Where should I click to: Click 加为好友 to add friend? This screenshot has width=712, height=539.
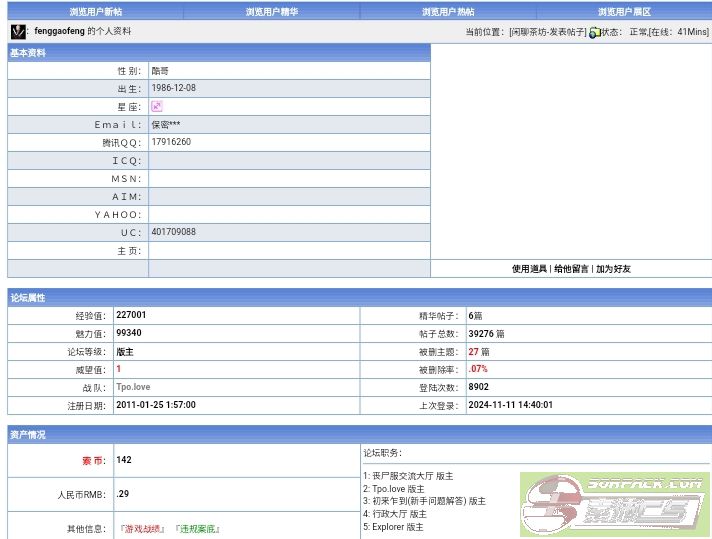tap(613, 269)
